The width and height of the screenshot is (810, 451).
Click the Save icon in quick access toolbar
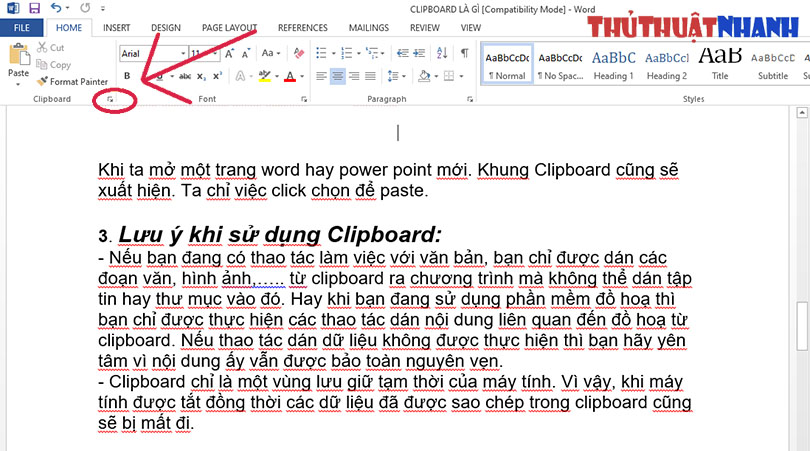click(34, 8)
